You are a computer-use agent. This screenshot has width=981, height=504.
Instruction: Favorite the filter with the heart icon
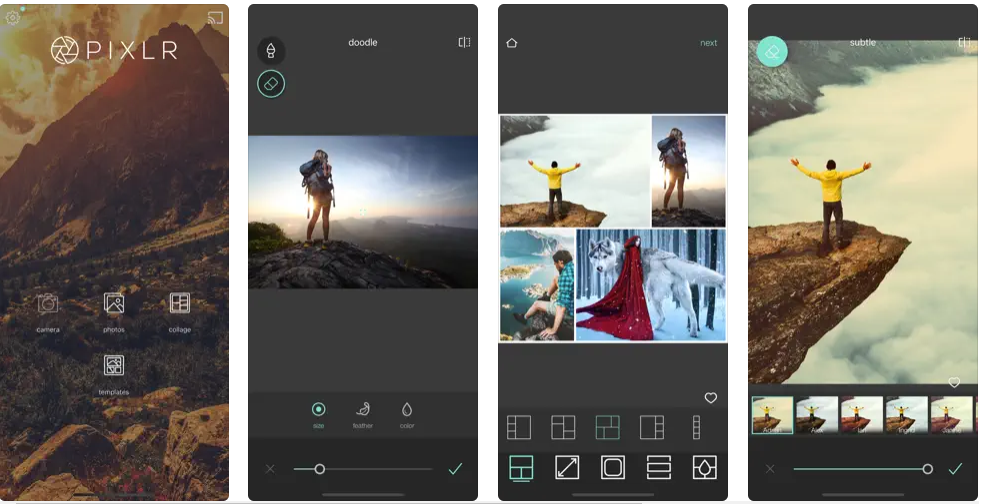point(954,382)
